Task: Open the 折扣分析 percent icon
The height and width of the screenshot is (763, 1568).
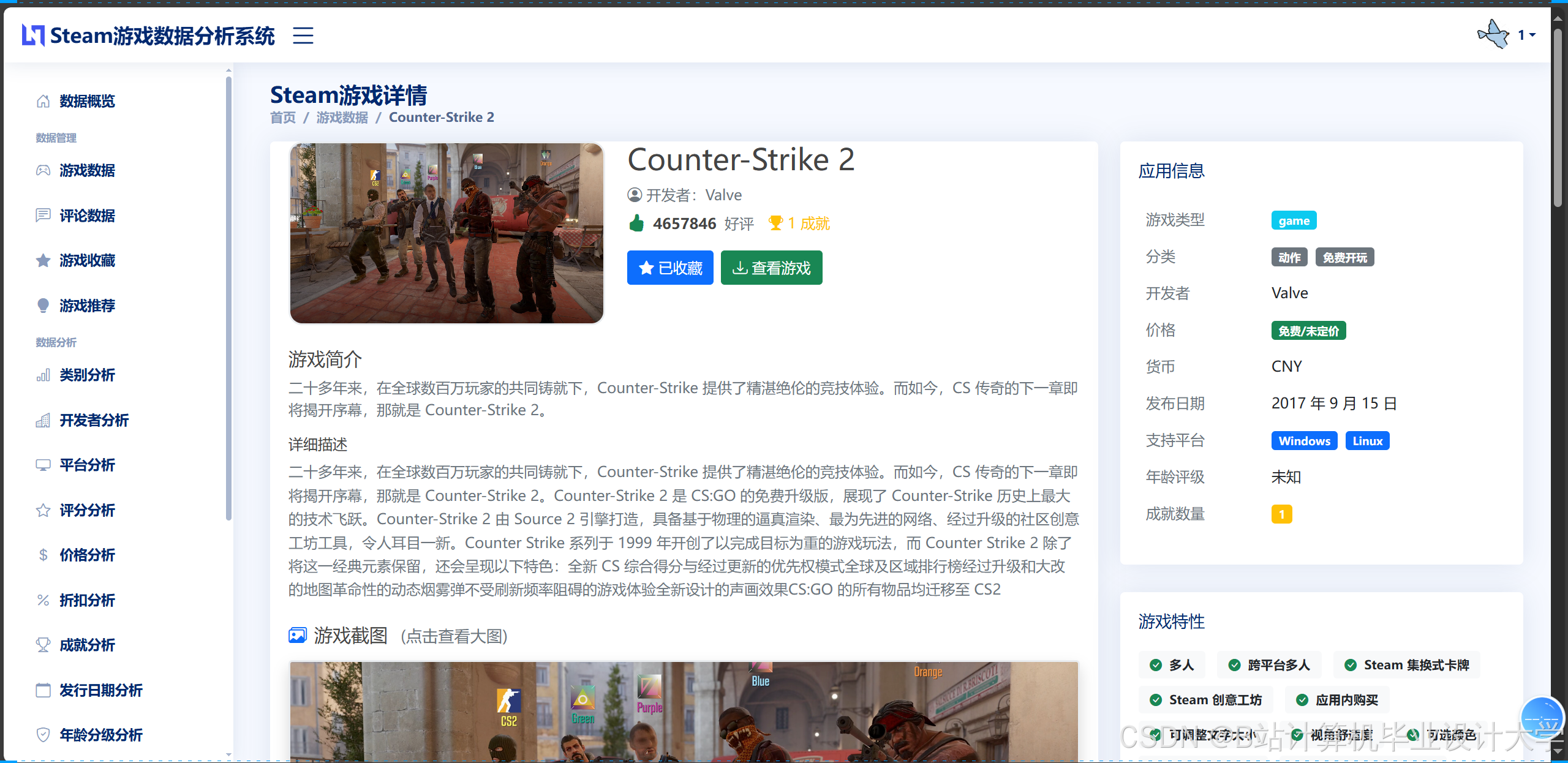Action: point(43,599)
